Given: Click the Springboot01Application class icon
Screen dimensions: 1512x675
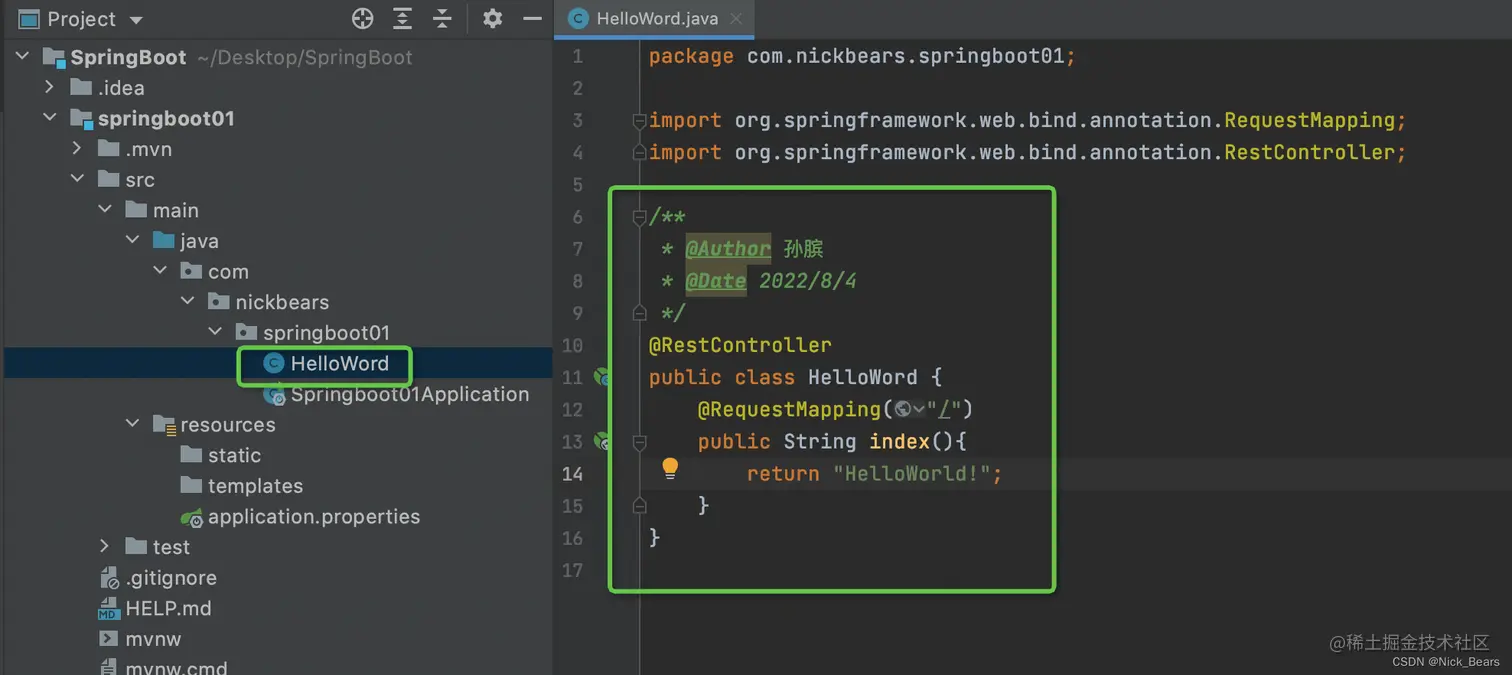Looking at the screenshot, I should pyautogui.click(x=274, y=395).
